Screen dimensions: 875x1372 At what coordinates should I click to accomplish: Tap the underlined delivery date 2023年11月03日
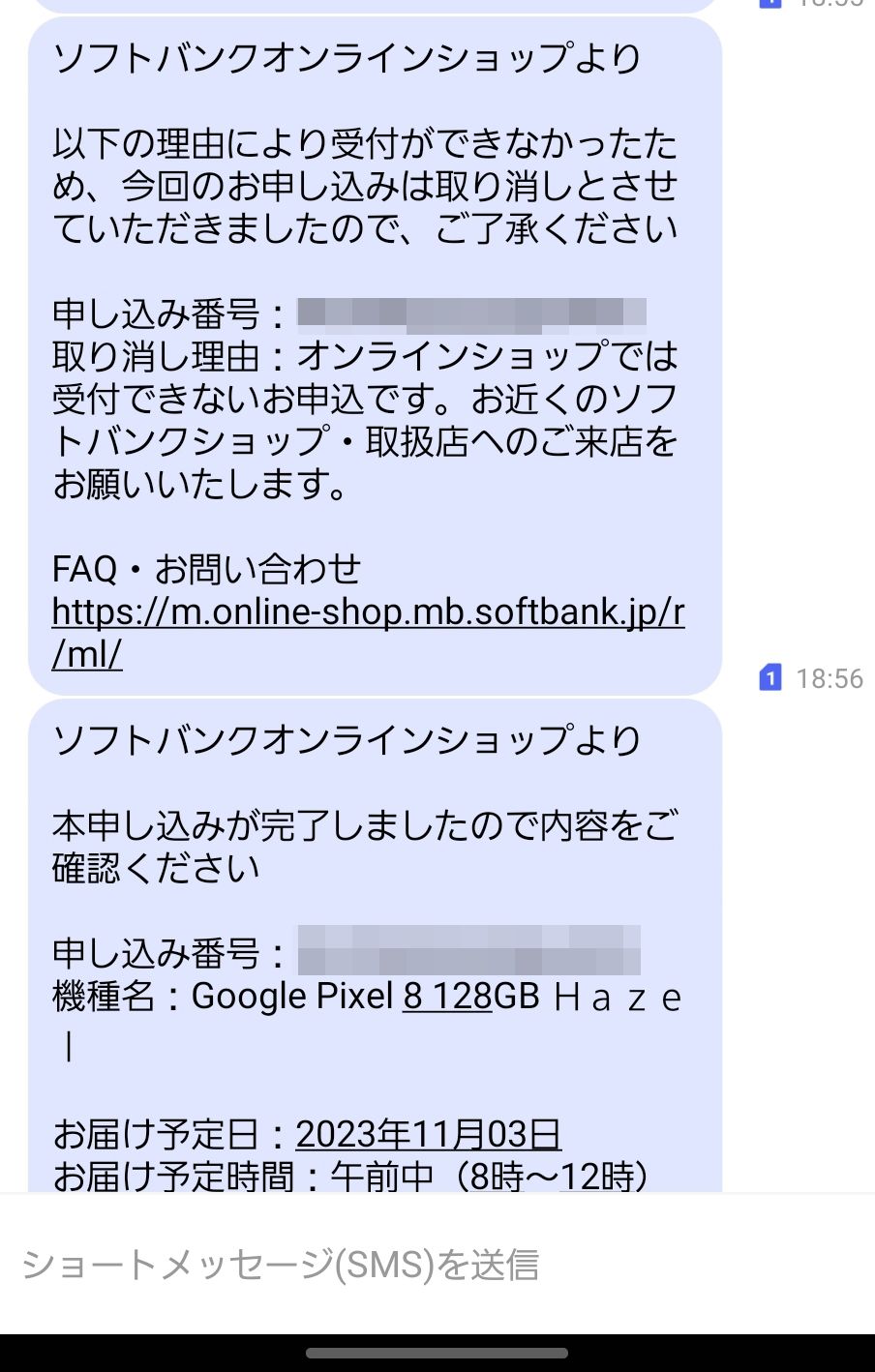pos(429,1136)
